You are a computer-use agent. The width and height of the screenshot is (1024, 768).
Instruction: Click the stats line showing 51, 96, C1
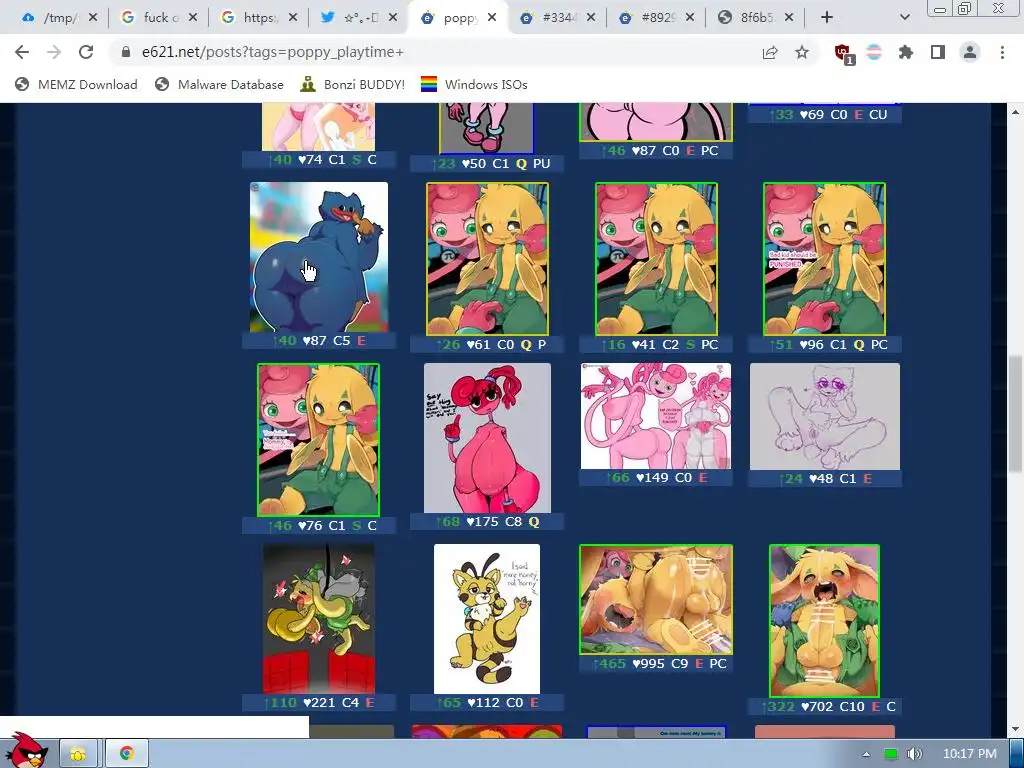point(824,344)
